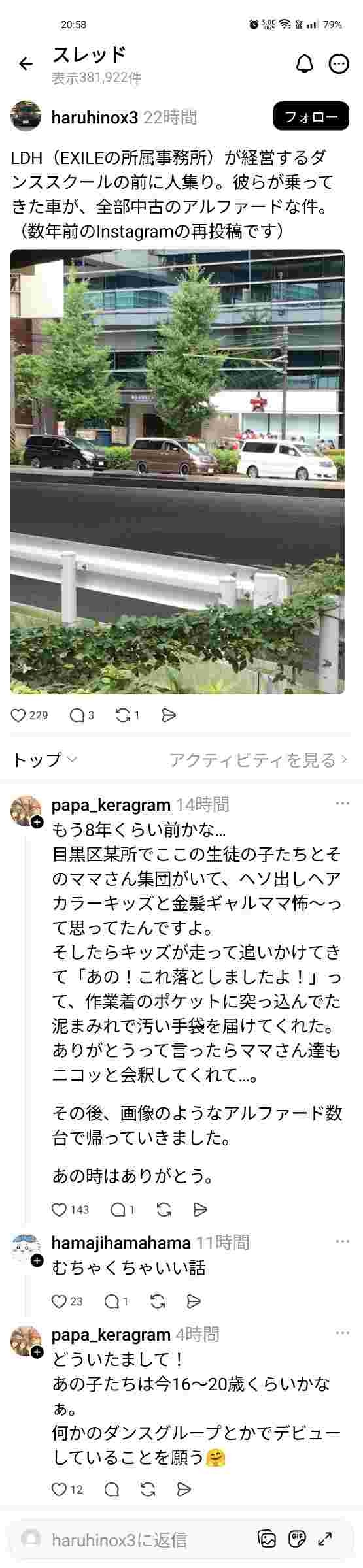
Task: Like papa_keragram's comment with 143 likes
Action: [x=60, y=1210]
